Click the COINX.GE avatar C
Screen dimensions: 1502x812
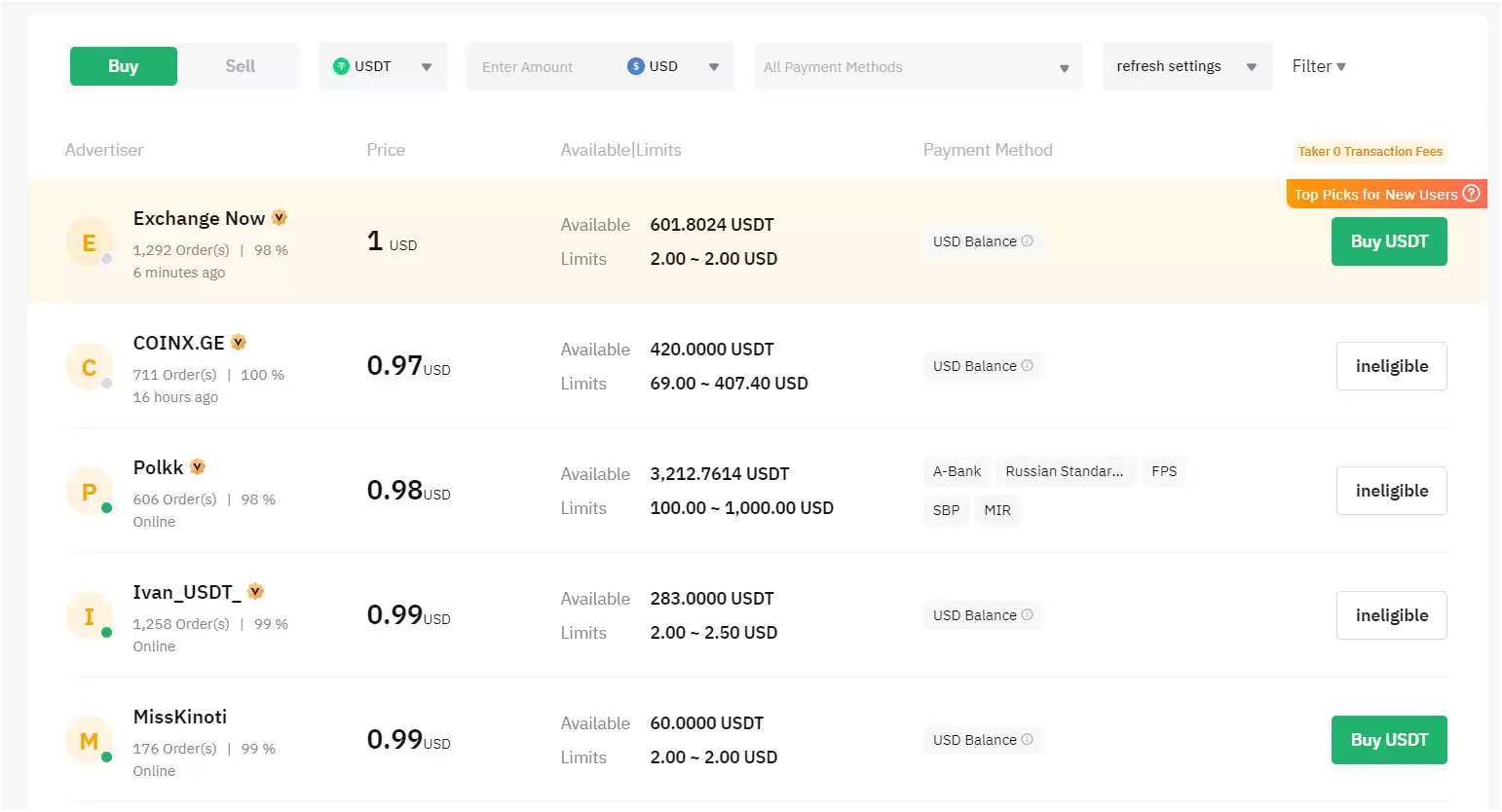tap(89, 366)
